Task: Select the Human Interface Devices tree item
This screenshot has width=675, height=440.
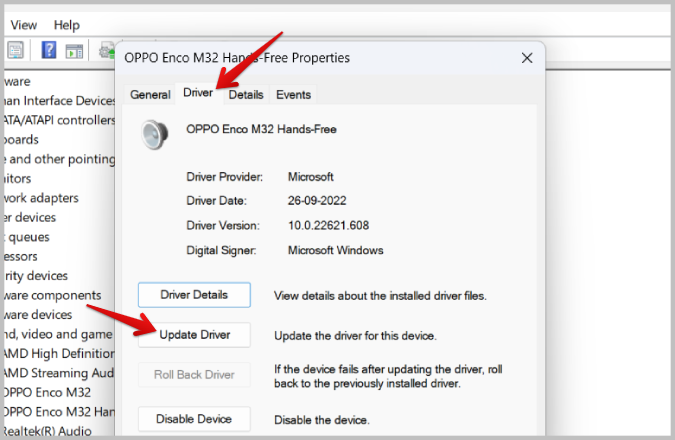Action: [x=59, y=101]
